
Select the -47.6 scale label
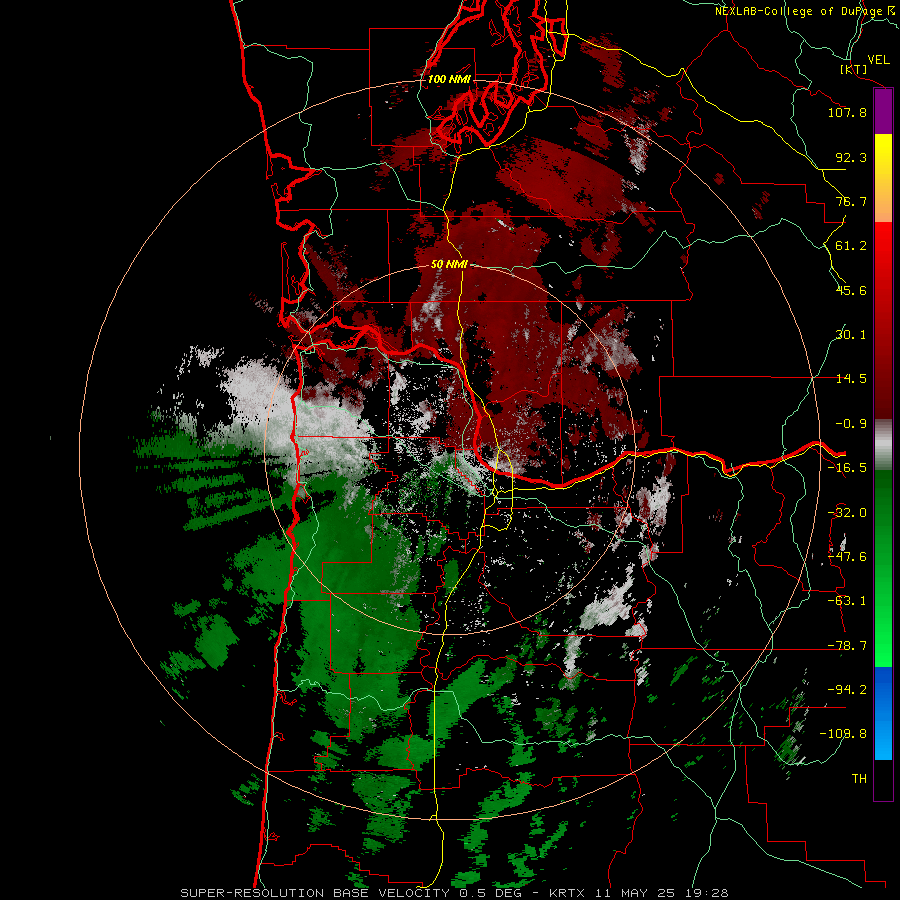(847, 557)
